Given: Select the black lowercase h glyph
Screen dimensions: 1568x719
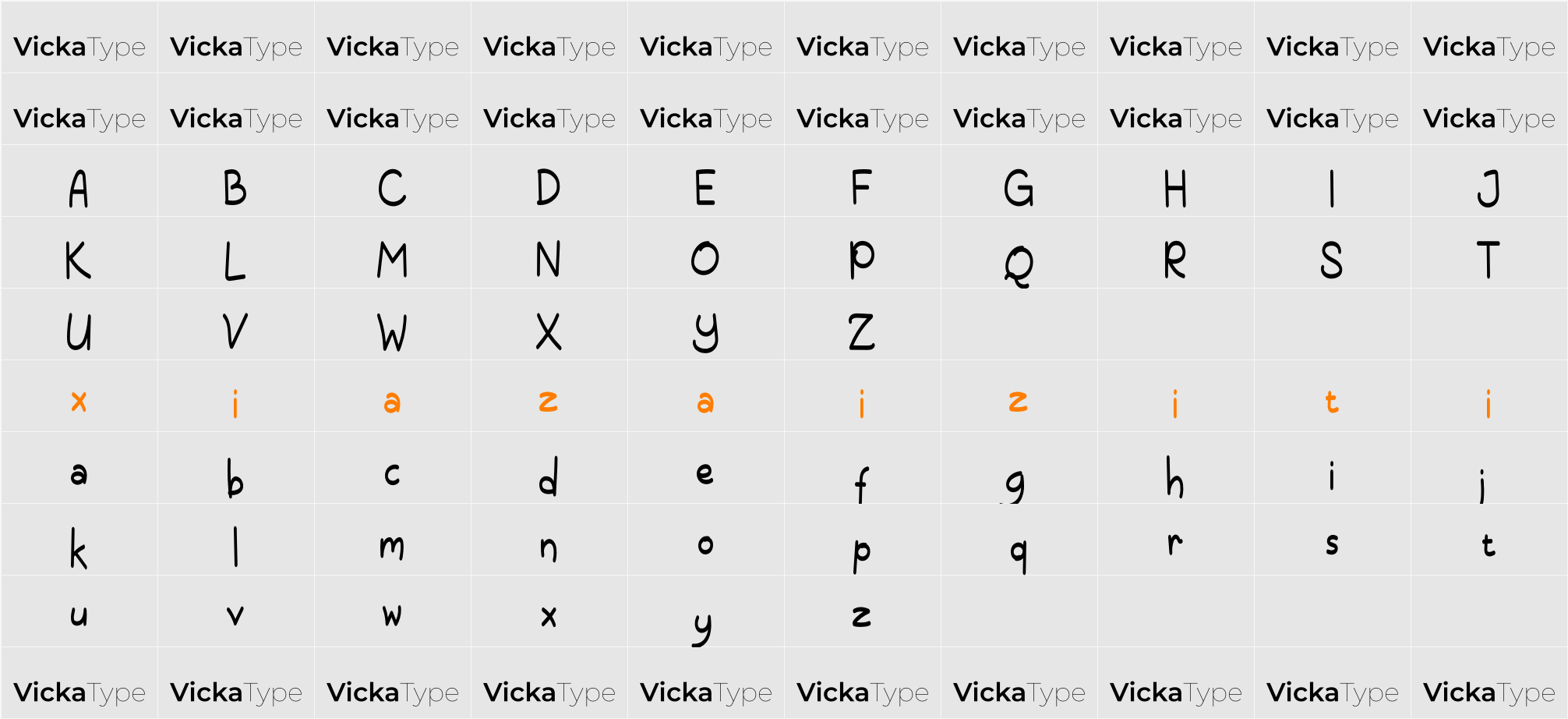Looking at the screenshot, I should (x=1175, y=477).
